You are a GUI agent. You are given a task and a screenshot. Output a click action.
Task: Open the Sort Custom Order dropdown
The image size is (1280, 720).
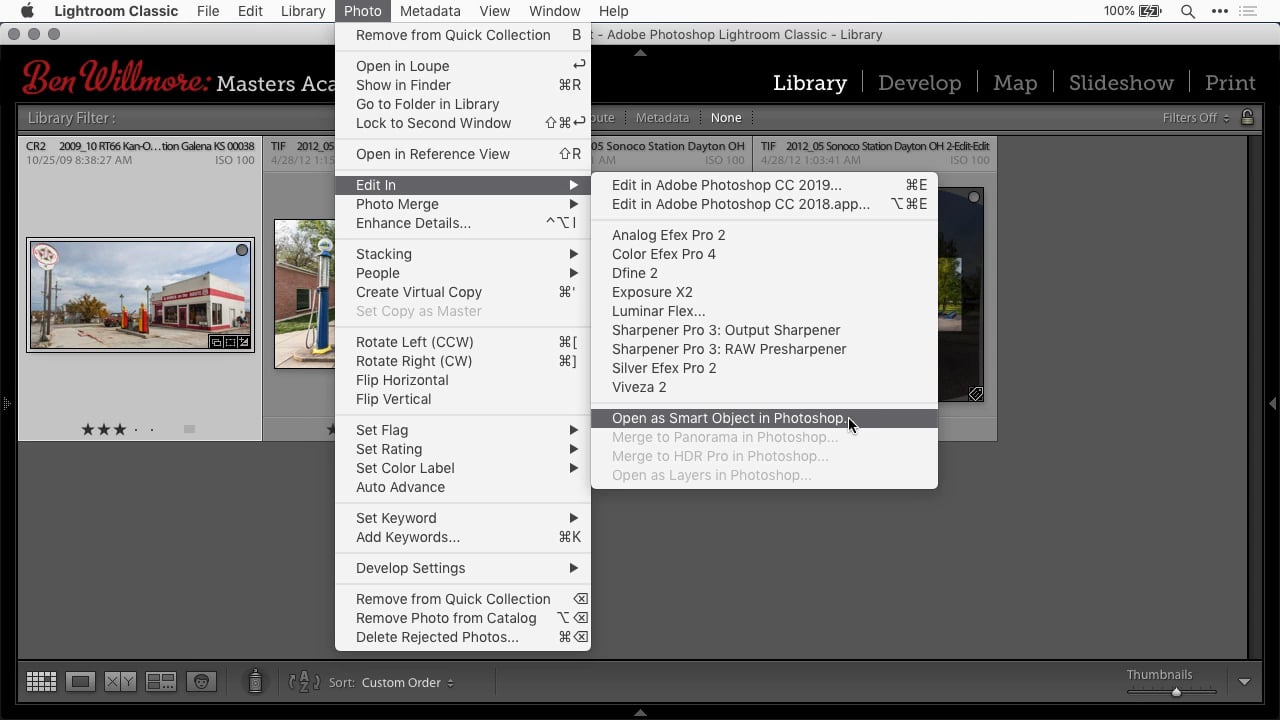point(407,682)
